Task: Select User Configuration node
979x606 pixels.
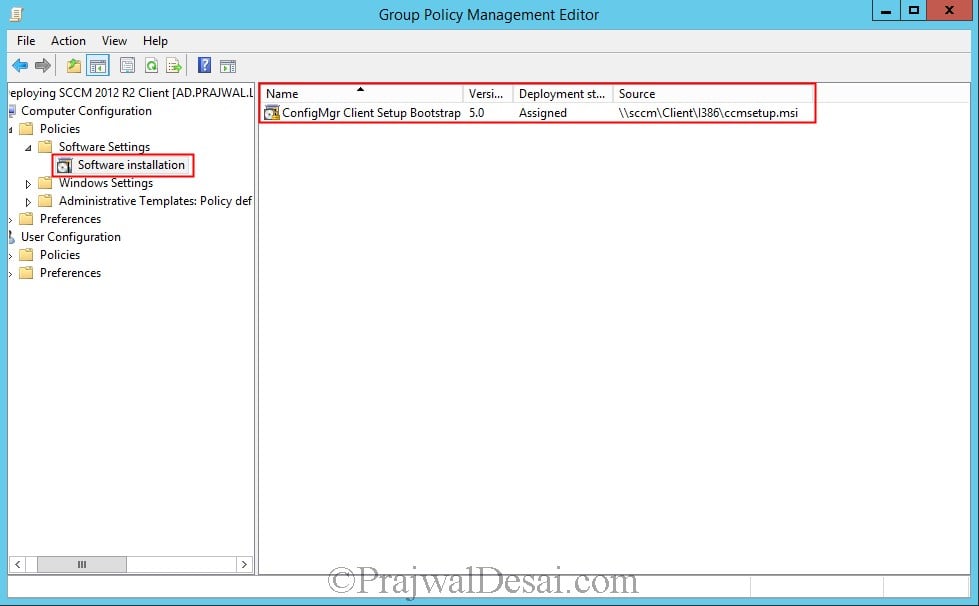Action: [x=71, y=237]
